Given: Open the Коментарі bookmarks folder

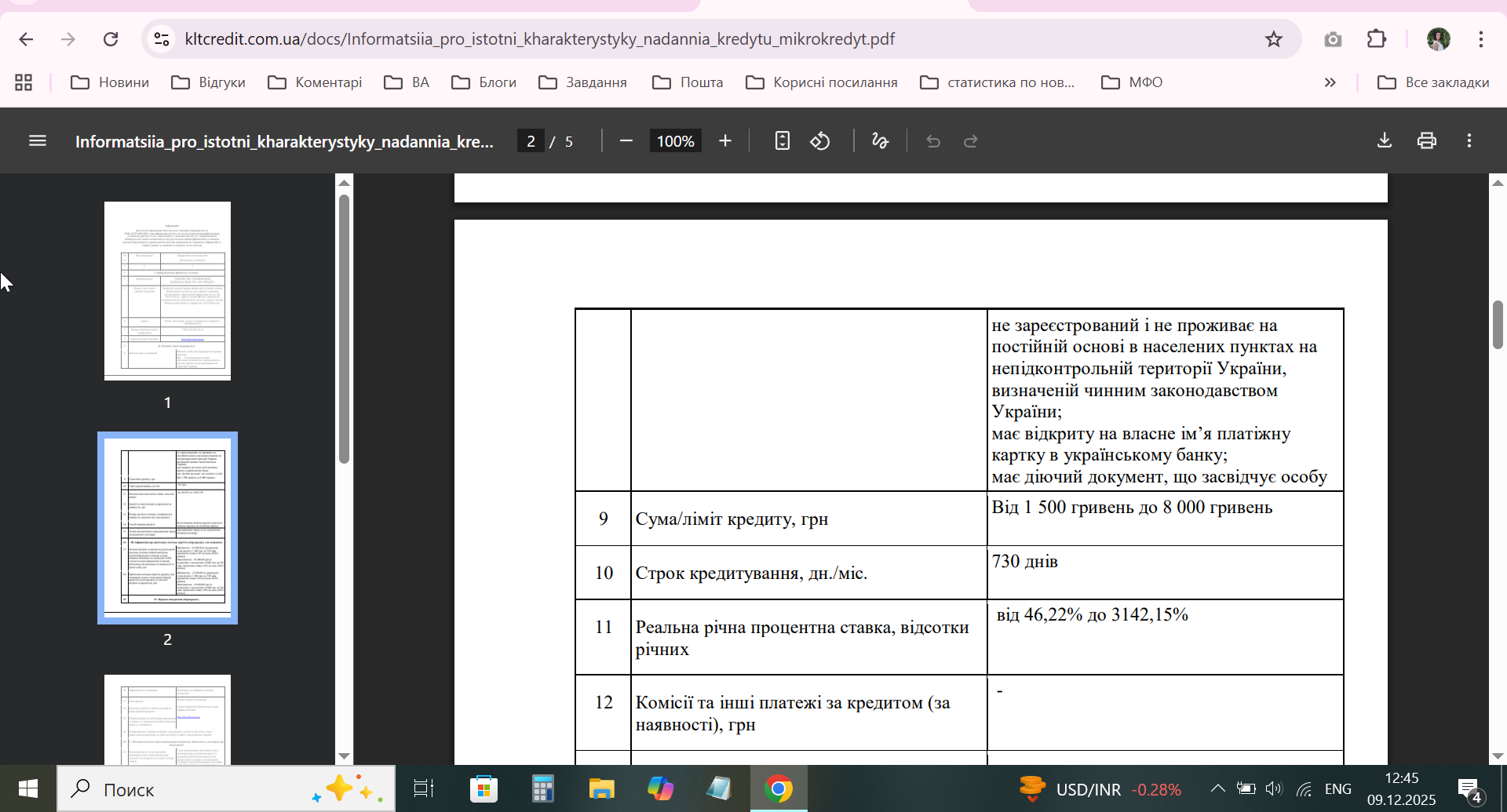Looking at the screenshot, I should tap(315, 82).
